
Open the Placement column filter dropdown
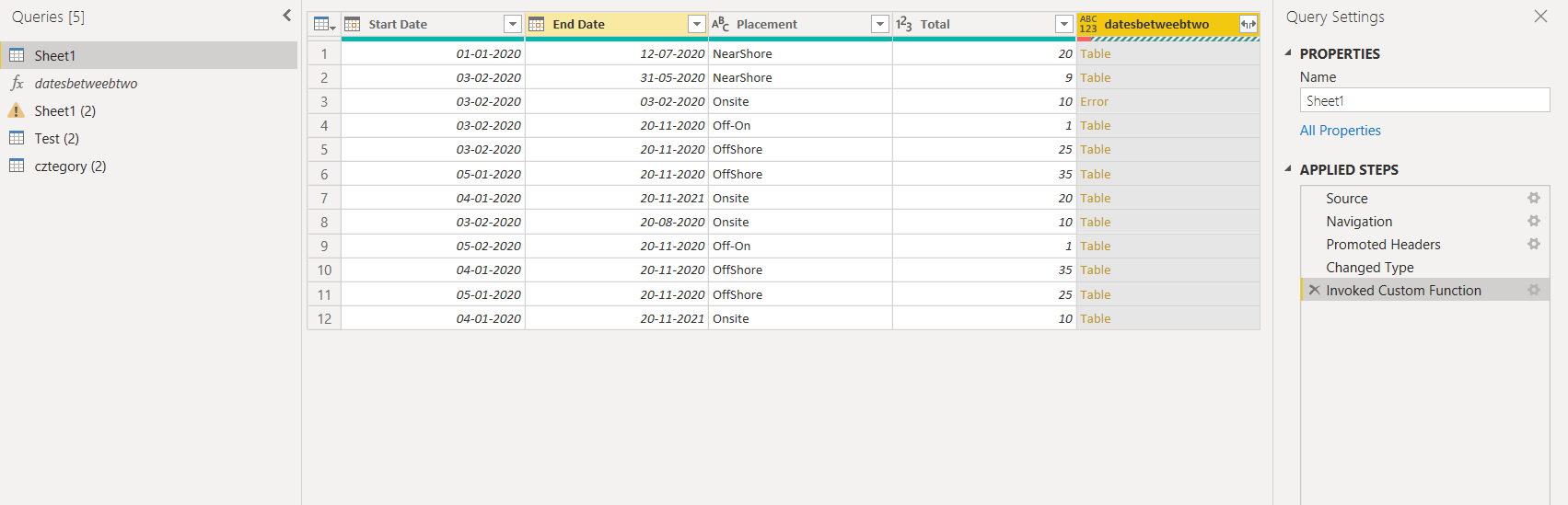(x=880, y=24)
